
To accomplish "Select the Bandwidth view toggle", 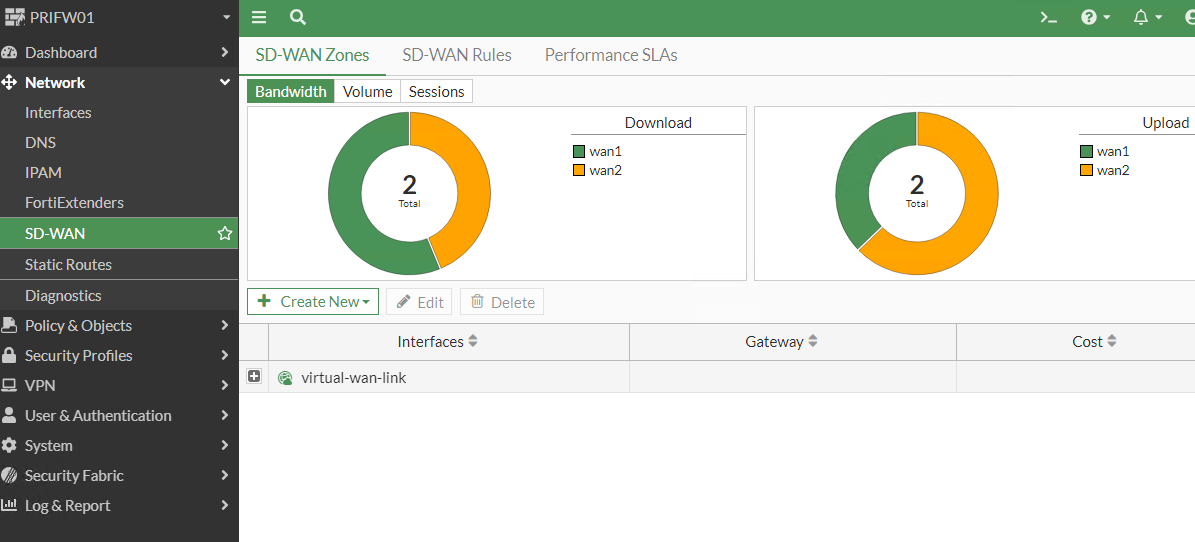I will [290, 91].
